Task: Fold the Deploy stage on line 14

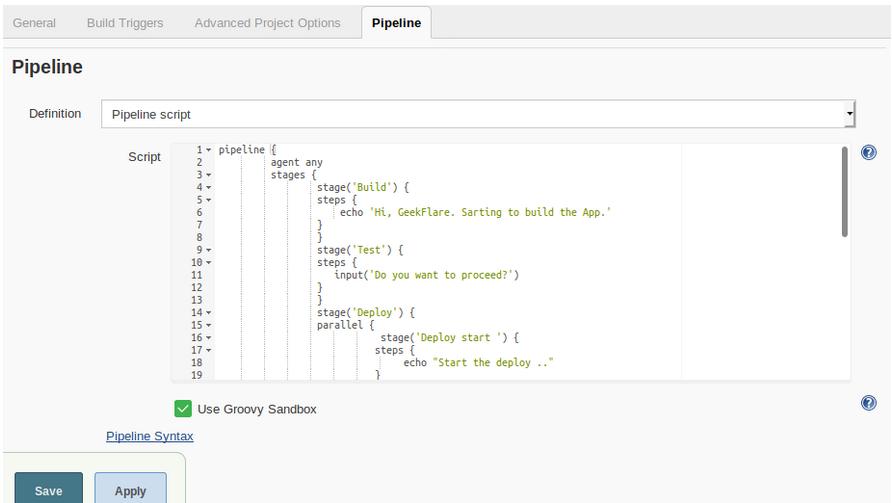Action: point(208,313)
